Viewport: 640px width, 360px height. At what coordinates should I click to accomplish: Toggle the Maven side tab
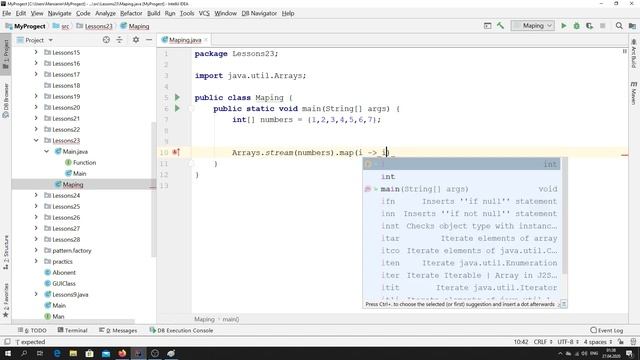pos(633,93)
